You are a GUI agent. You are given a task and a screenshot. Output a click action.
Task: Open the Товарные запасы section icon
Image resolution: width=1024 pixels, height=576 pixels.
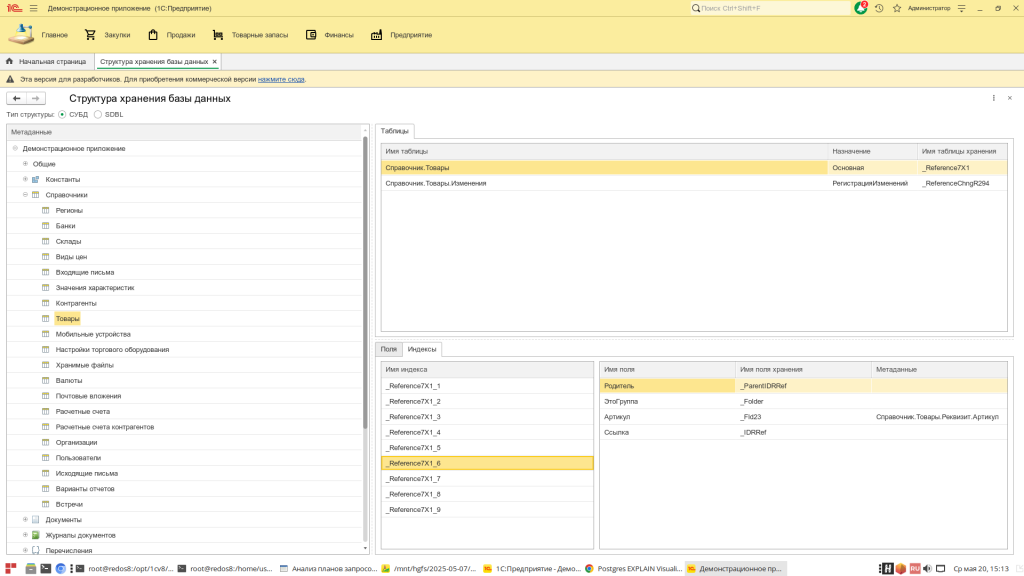pyautogui.click(x=217, y=35)
